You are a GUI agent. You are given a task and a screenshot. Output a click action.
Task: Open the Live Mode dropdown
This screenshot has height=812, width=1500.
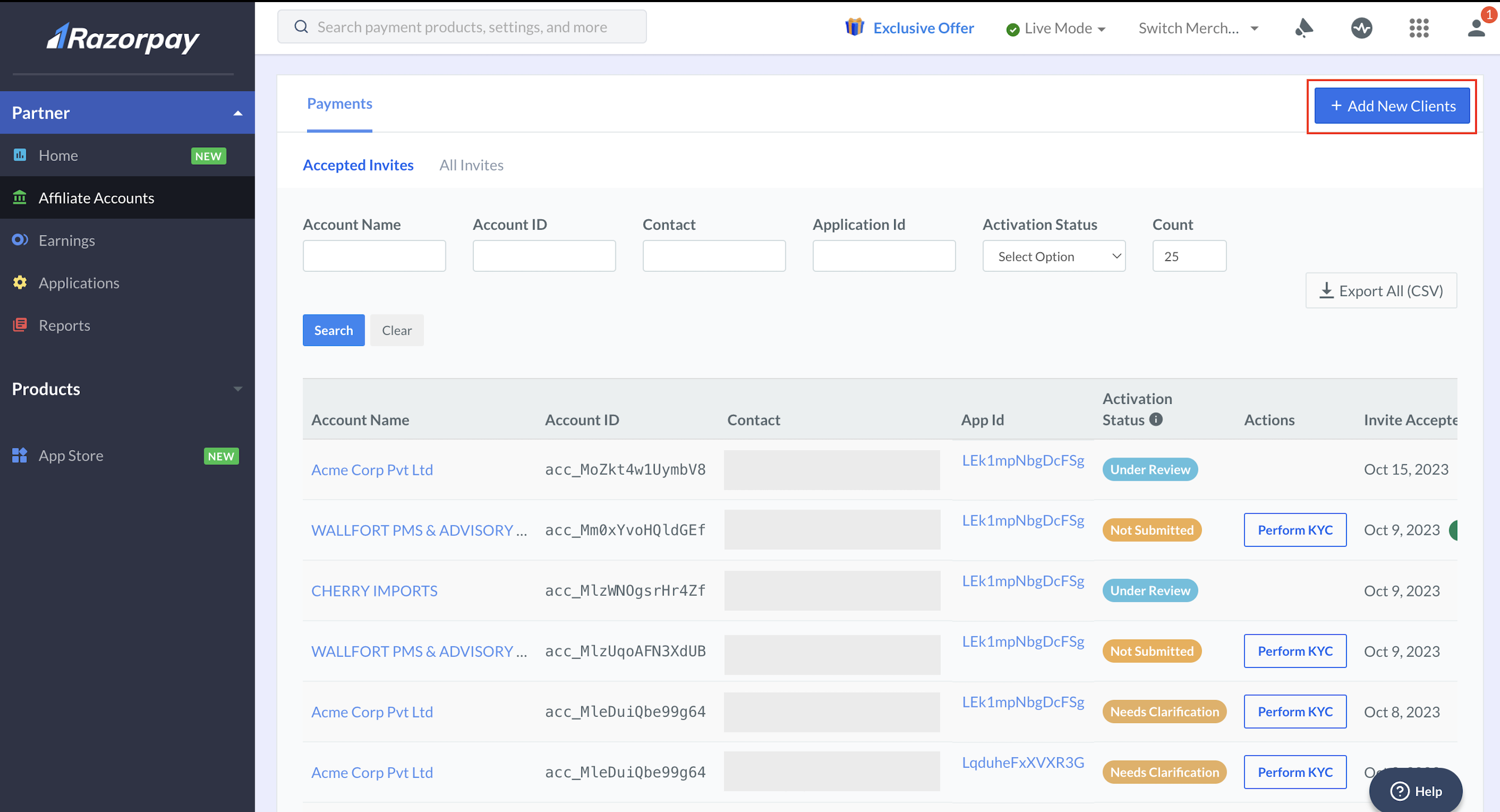click(x=1055, y=28)
